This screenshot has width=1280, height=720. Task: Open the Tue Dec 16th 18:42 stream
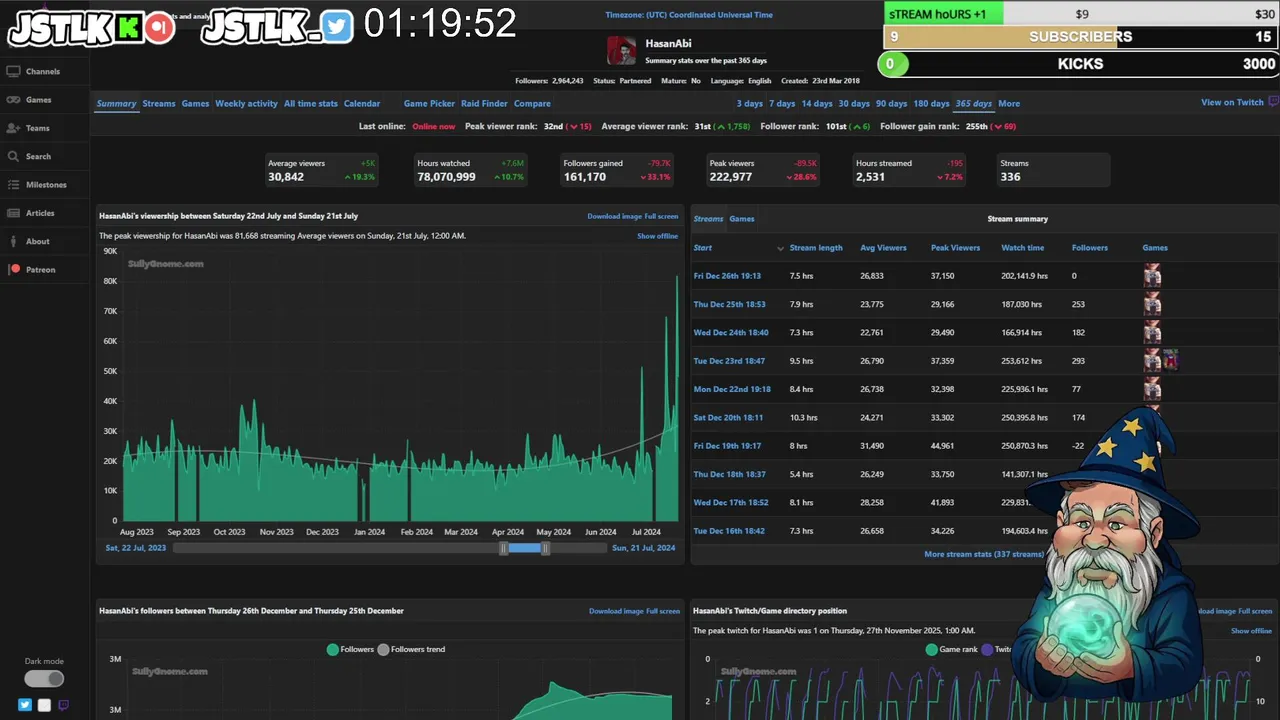(729, 531)
